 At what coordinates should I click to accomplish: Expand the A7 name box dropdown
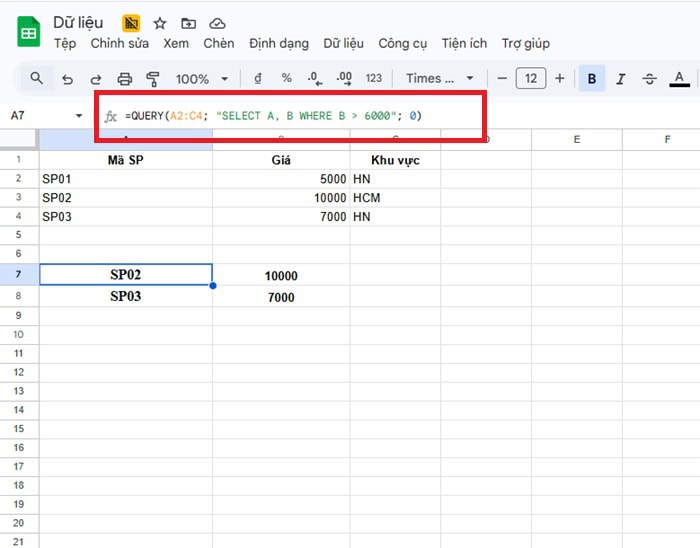click(x=79, y=116)
